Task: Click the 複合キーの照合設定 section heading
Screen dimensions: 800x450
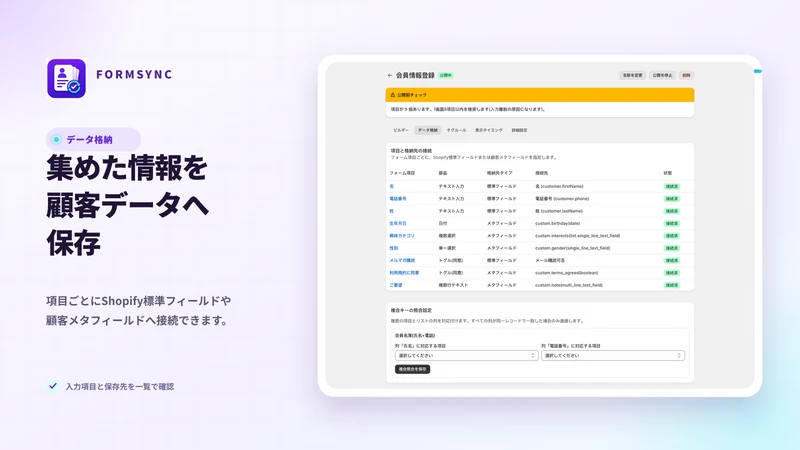Action: tap(411, 310)
